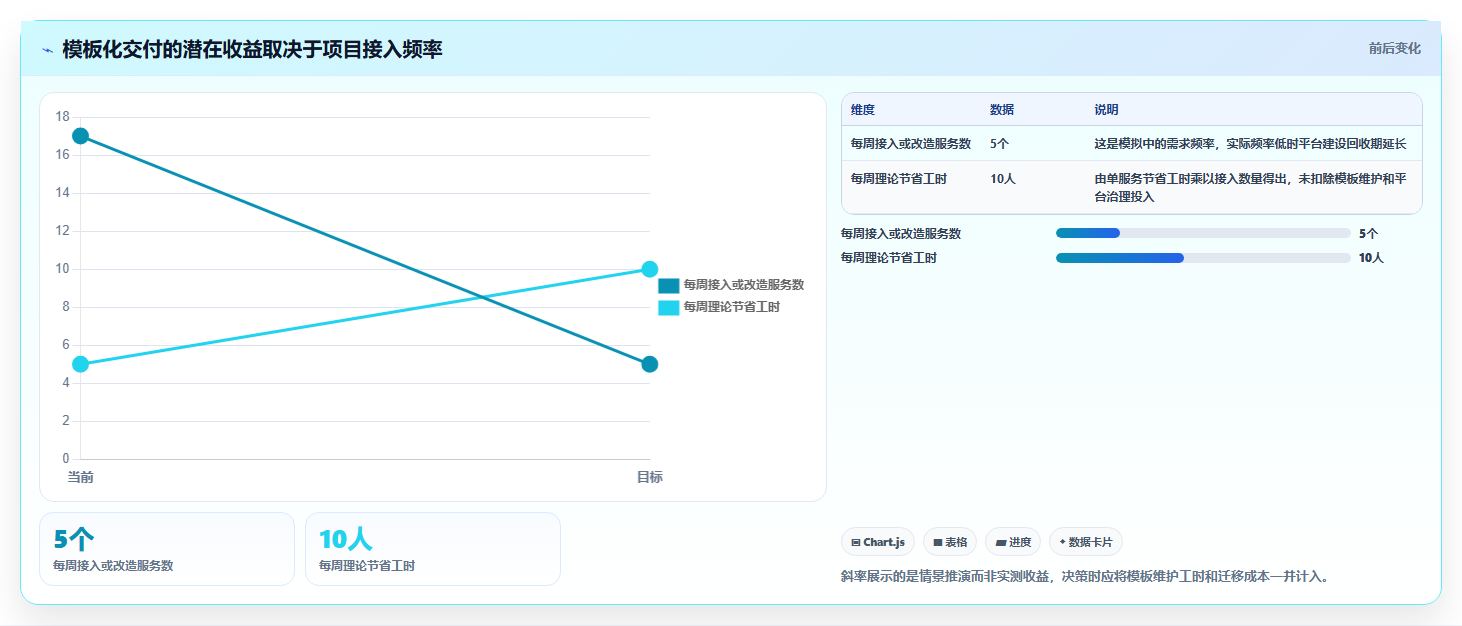Click the footnote starting 斜率展示的是情景推演

pyautogui.click(x=1085, y=577)
